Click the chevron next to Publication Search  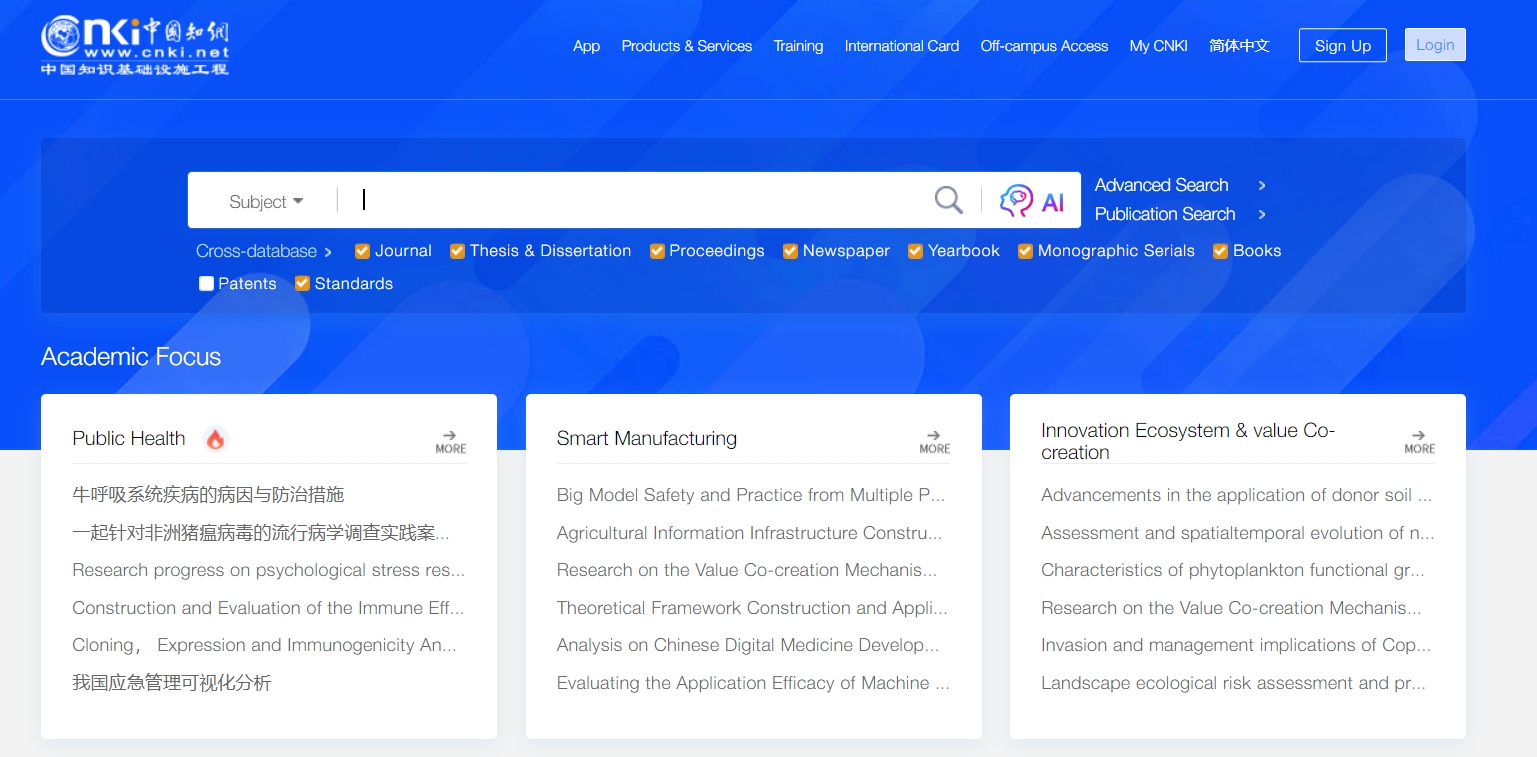(1262, 215)
